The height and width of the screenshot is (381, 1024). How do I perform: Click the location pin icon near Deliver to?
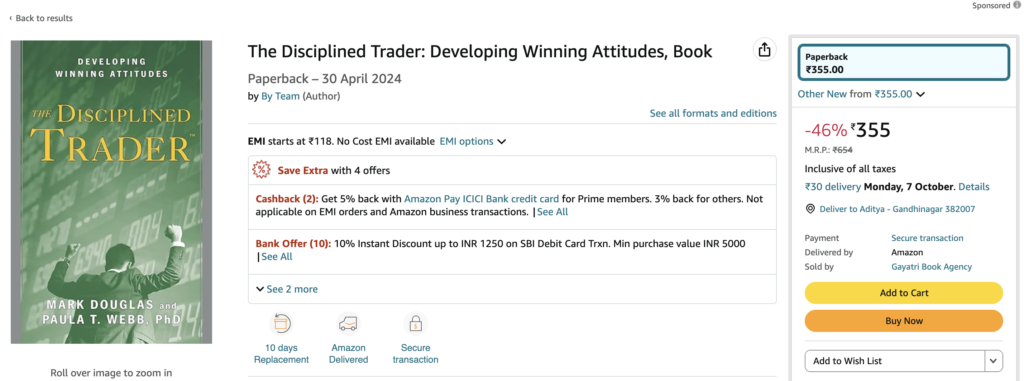pyautogui.click(x=810, y=209)
